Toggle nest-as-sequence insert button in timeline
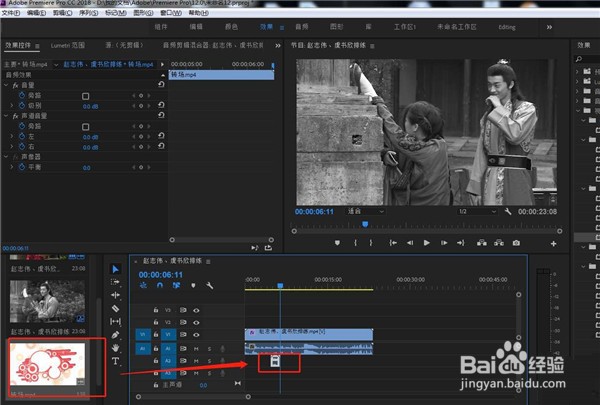Image resolution: width=600 pixels, height=405 pixels. (143, 286)
